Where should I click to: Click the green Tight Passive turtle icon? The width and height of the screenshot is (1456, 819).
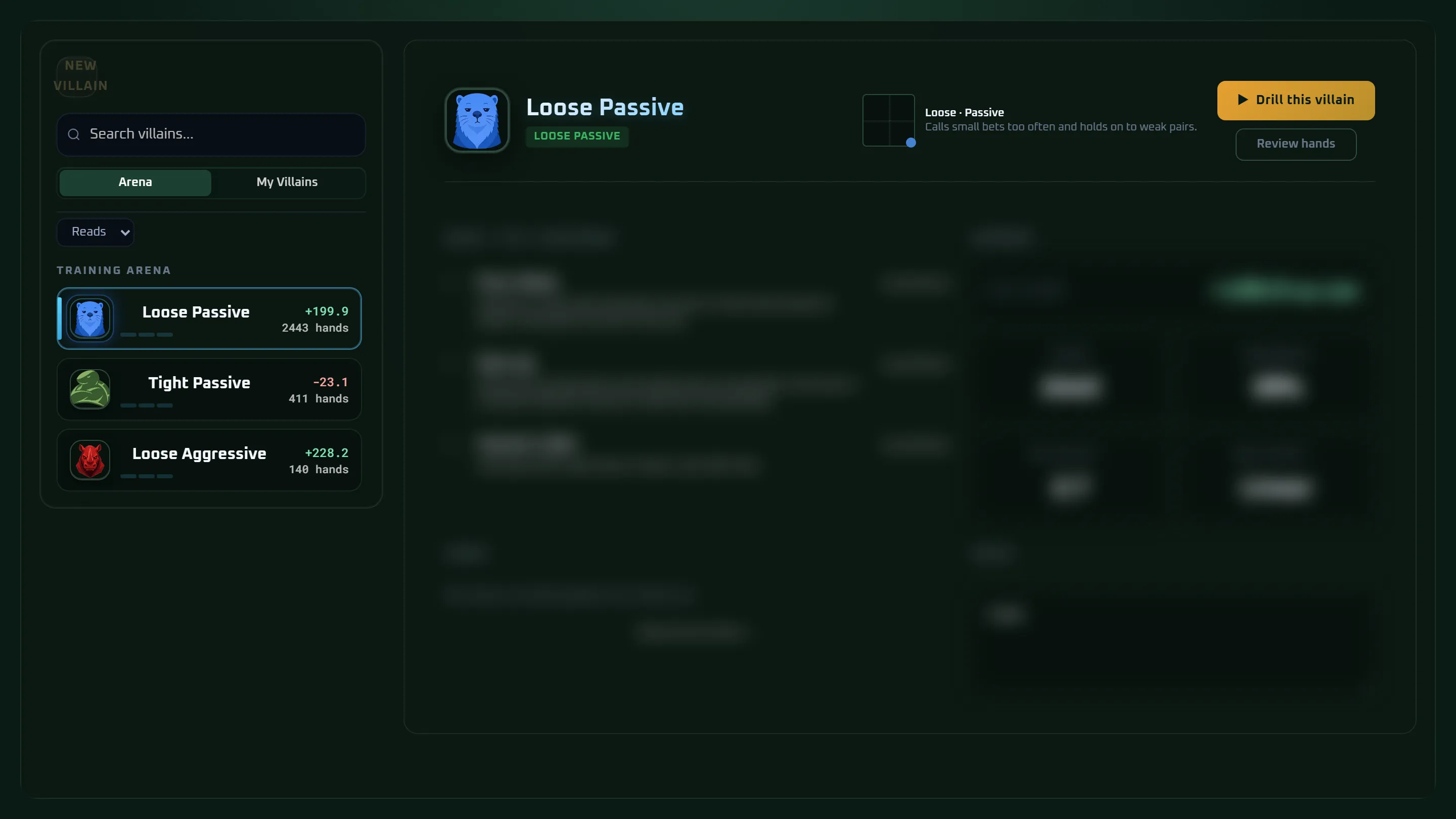click(x=90, y=389)
